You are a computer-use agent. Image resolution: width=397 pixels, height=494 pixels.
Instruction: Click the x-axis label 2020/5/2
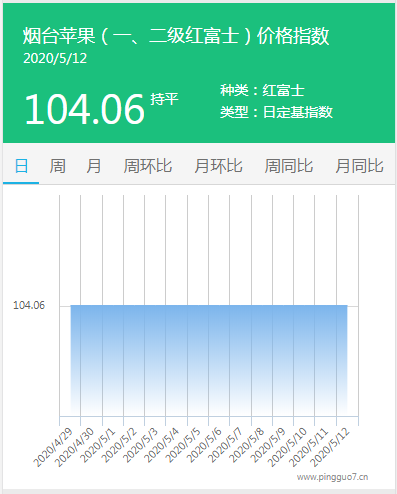(120, 445)
